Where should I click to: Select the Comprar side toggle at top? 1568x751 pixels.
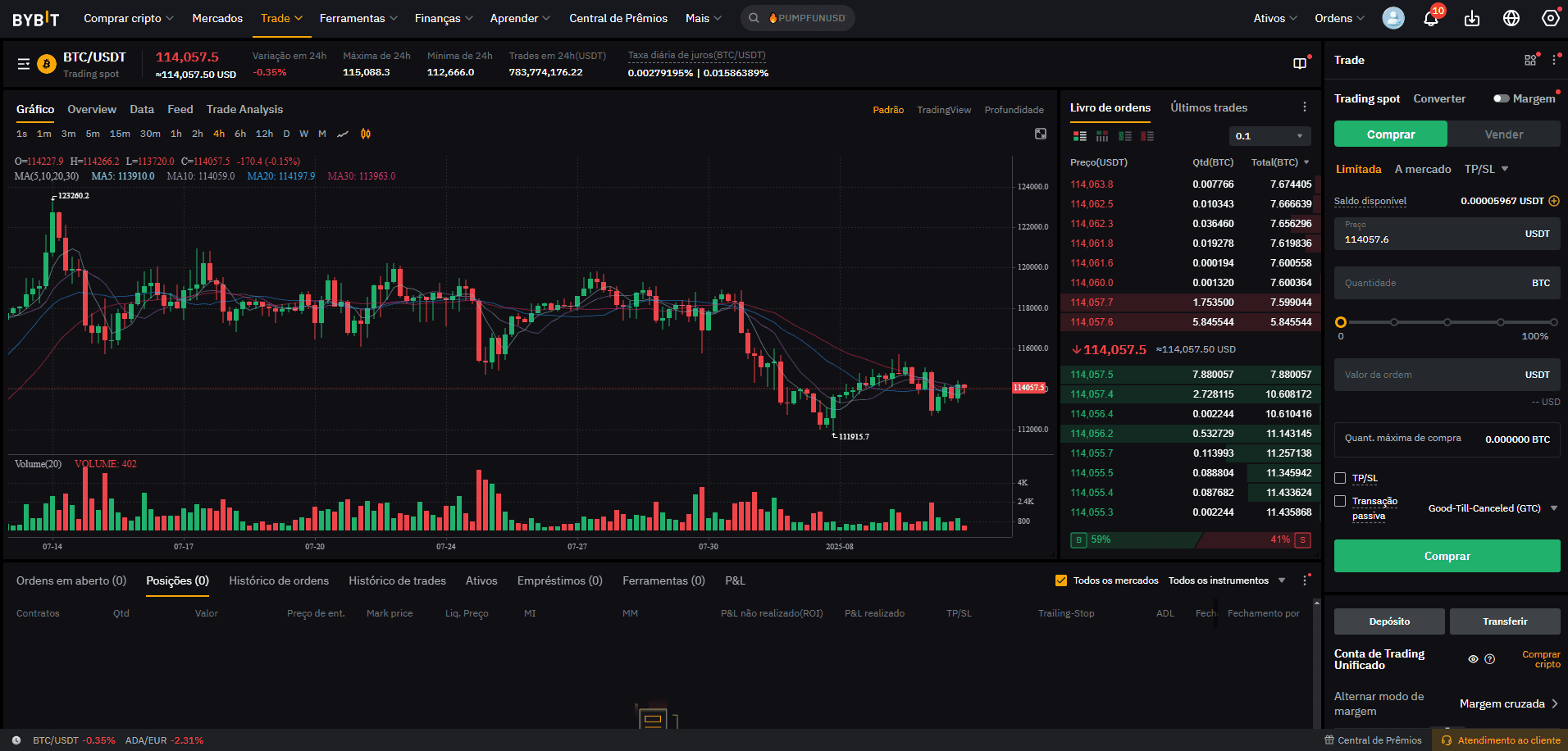[x=1391, y=134]
